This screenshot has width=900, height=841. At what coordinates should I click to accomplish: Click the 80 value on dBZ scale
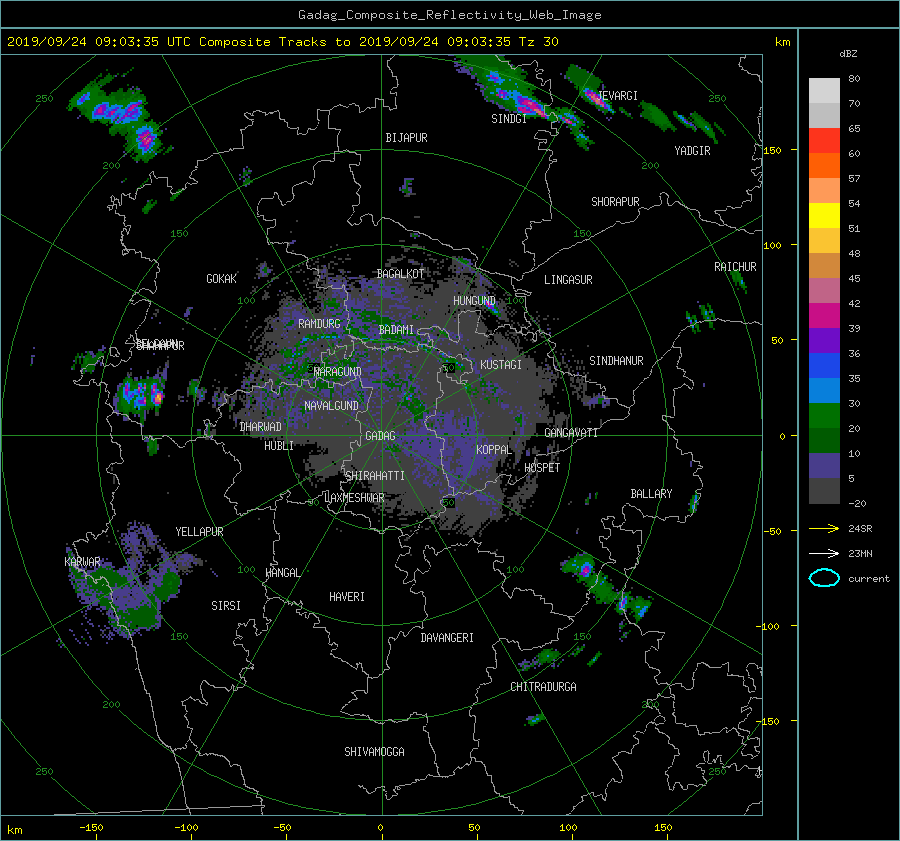(854, 79)
